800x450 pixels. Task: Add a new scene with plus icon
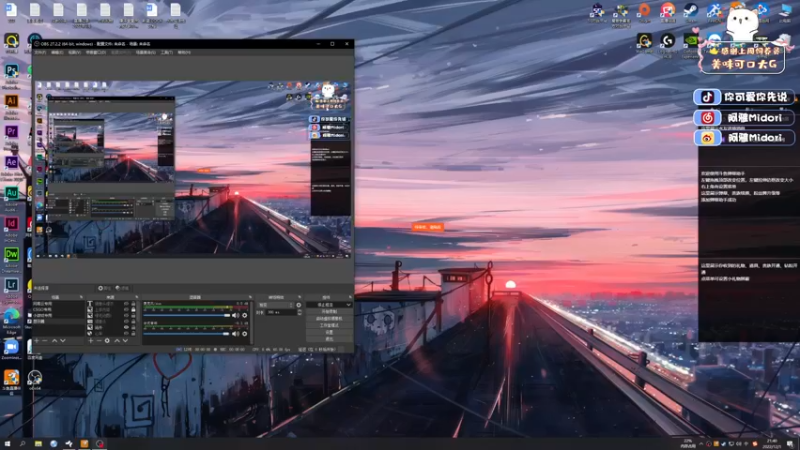click(x=36, y=340)
